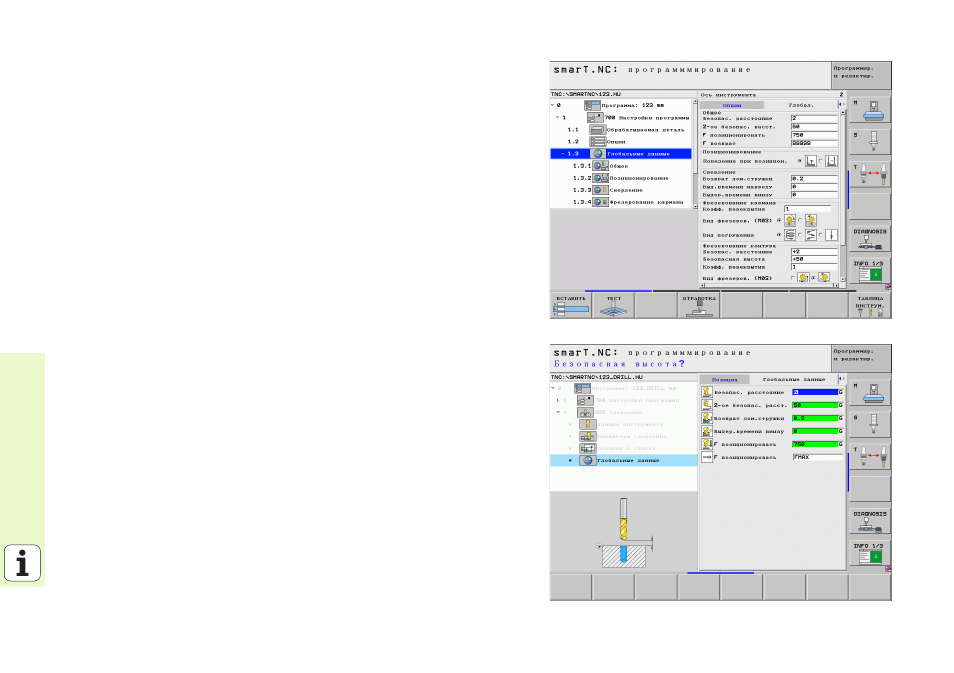Click tab navigation arrows beside Глобальные данные tab
This screenshot has height=673, width=954.
tap(841, 378)
